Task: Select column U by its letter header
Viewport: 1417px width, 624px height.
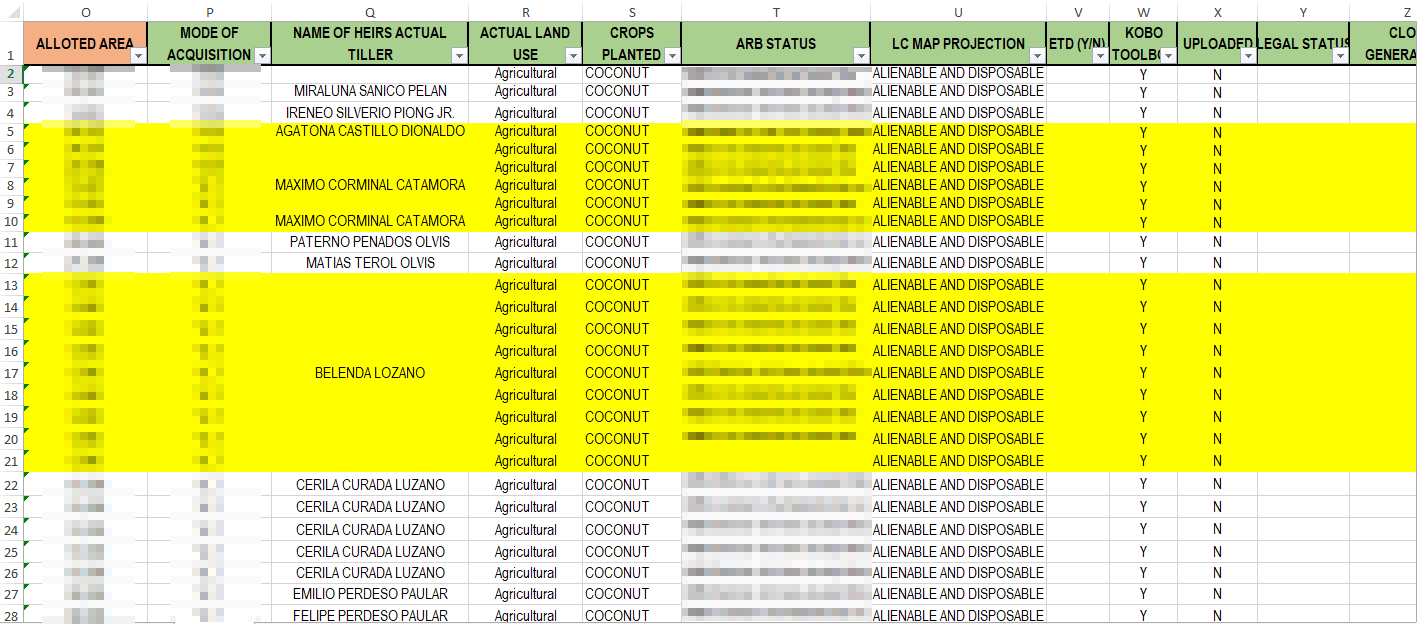Action: [958, 11]
